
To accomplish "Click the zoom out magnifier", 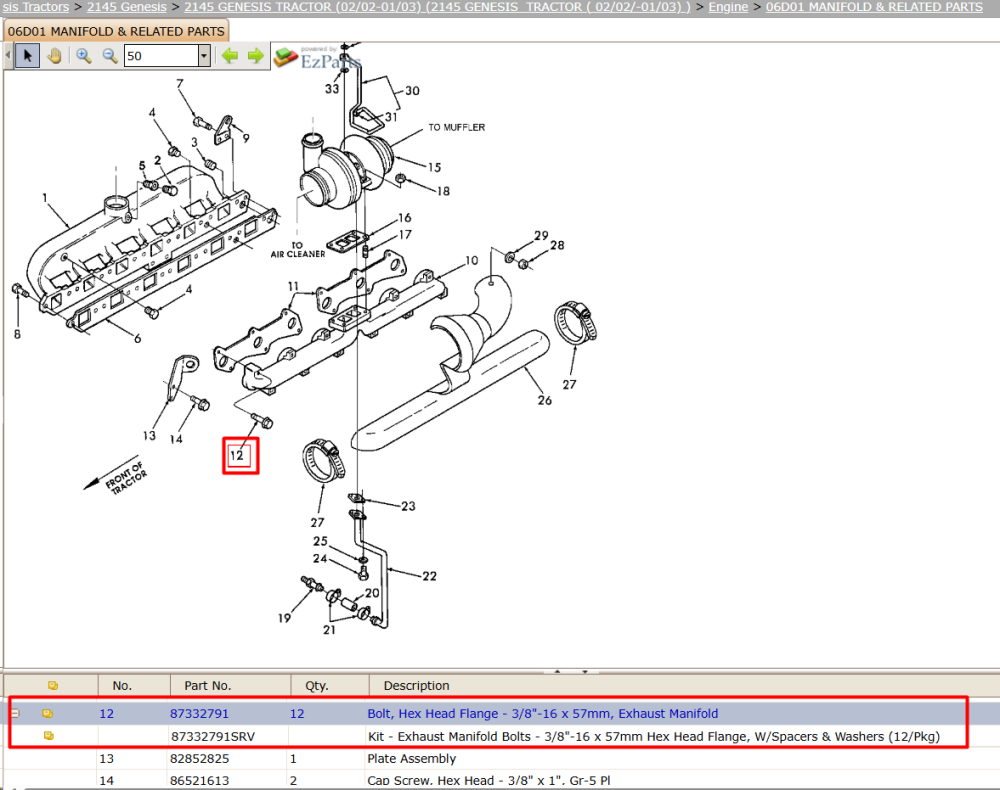I will click(x=110, y=56).
